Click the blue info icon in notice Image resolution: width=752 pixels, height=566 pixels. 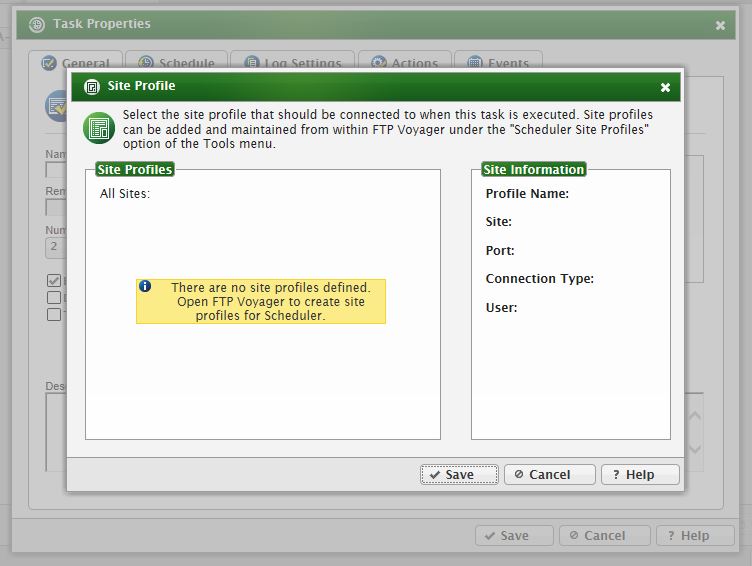[x=145, y=286]
